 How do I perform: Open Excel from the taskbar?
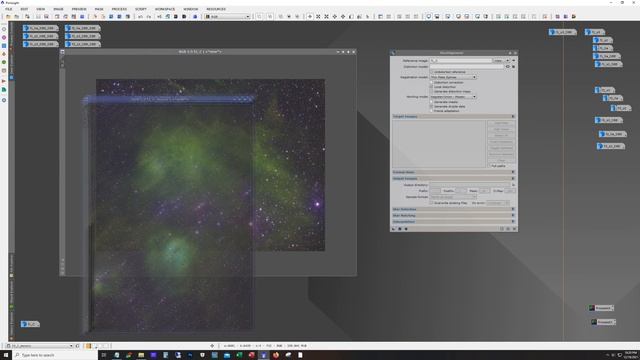[239, 355]
